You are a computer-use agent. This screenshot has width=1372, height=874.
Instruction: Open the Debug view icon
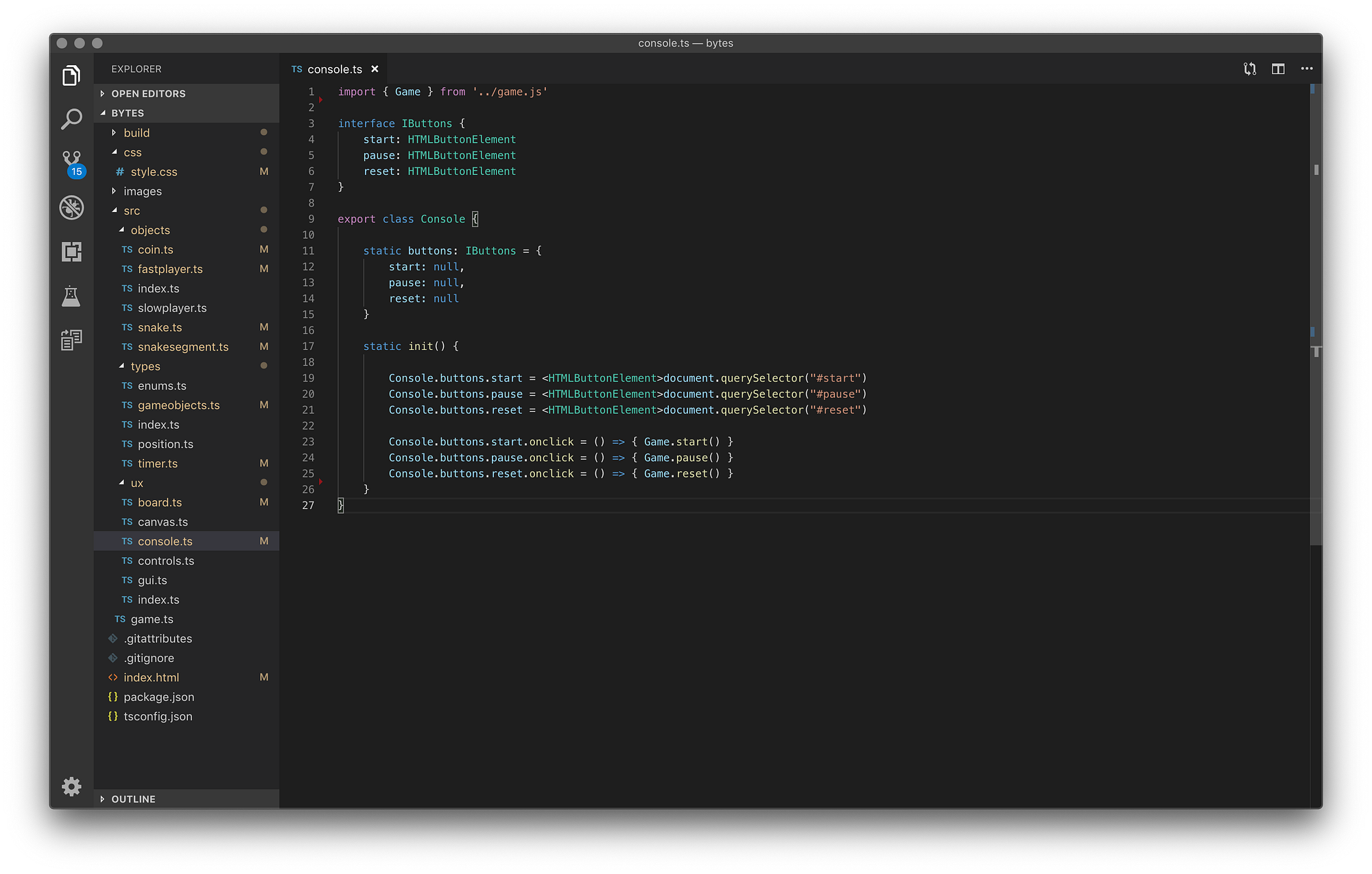click(x=71, y=208)
